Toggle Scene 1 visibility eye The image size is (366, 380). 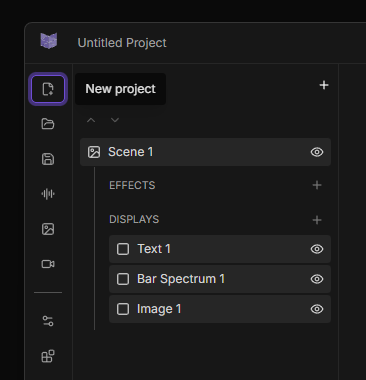point(317,152)
